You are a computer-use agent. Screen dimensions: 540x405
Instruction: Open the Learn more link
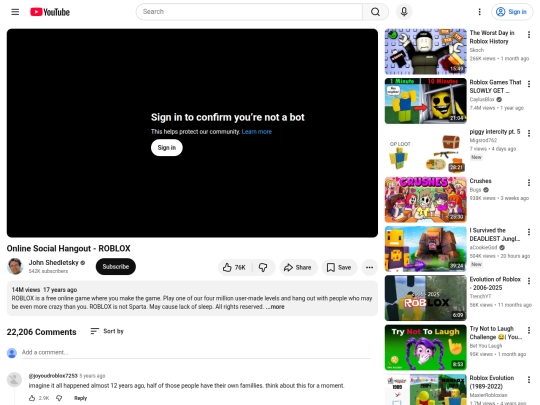coord(257,132)
